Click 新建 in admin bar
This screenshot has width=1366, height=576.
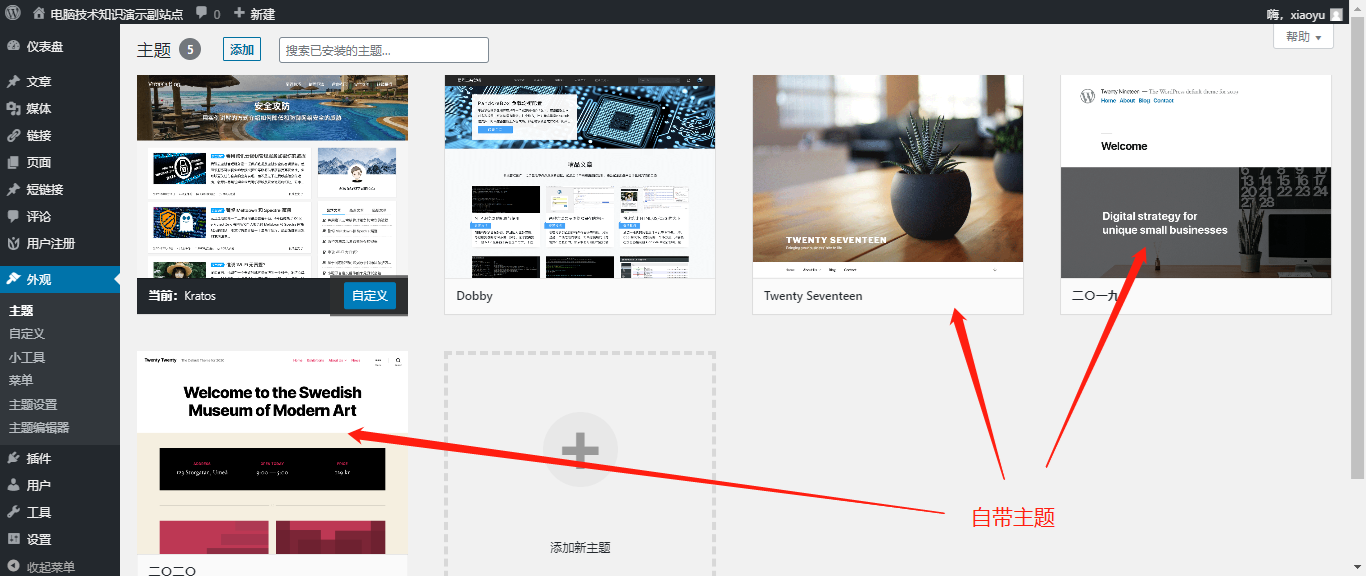263,14
